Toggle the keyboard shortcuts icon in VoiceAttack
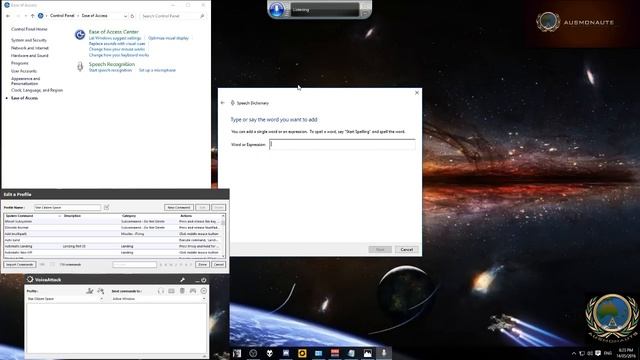Image resolution: width=640 pixels, height=360 pixels. 171,291
